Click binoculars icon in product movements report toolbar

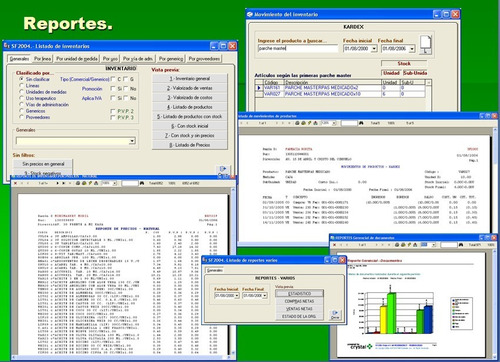[x=361, y=123]
